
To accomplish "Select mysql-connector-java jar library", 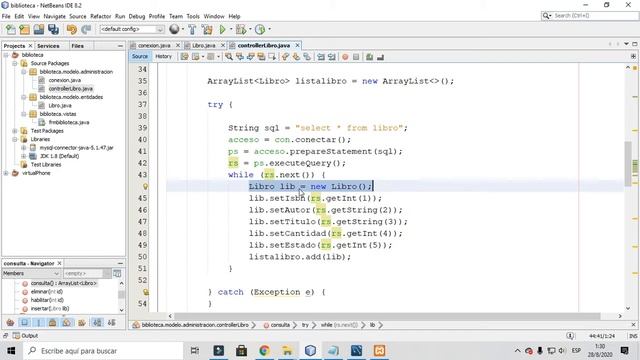I will coord(76,148).
